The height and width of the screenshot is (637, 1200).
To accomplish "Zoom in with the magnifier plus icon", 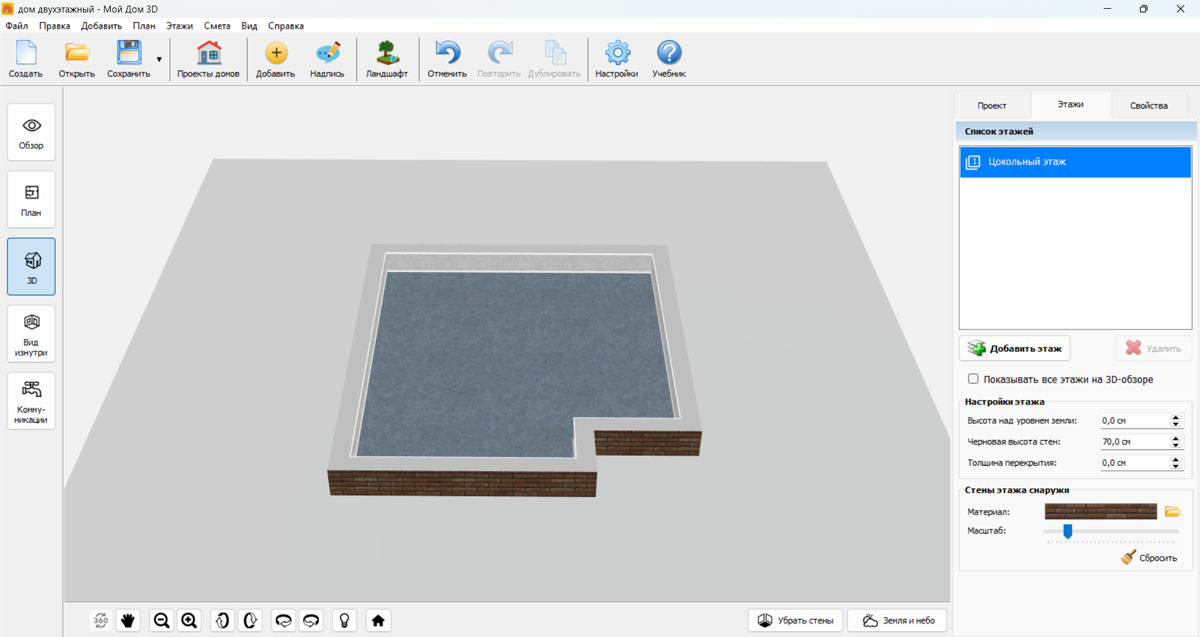I will point(189,620).
